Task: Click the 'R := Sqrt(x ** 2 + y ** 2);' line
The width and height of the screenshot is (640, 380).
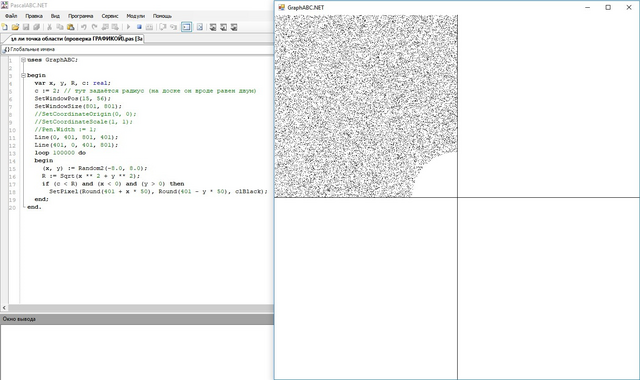Action: 91,176
